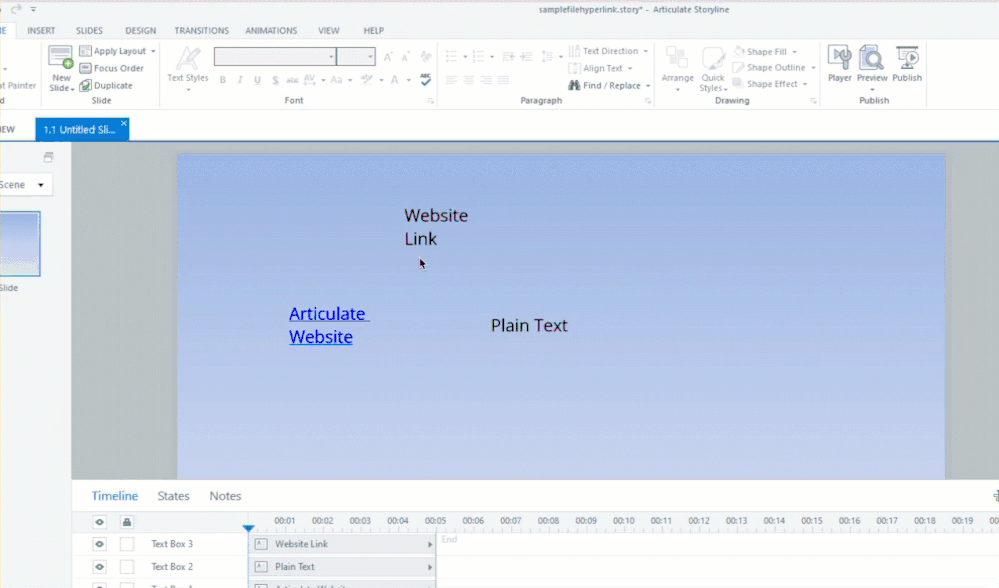Screen dimensions: 999x588
Task: Select the Plain Text timeline bar
Action: coord(342,566)
